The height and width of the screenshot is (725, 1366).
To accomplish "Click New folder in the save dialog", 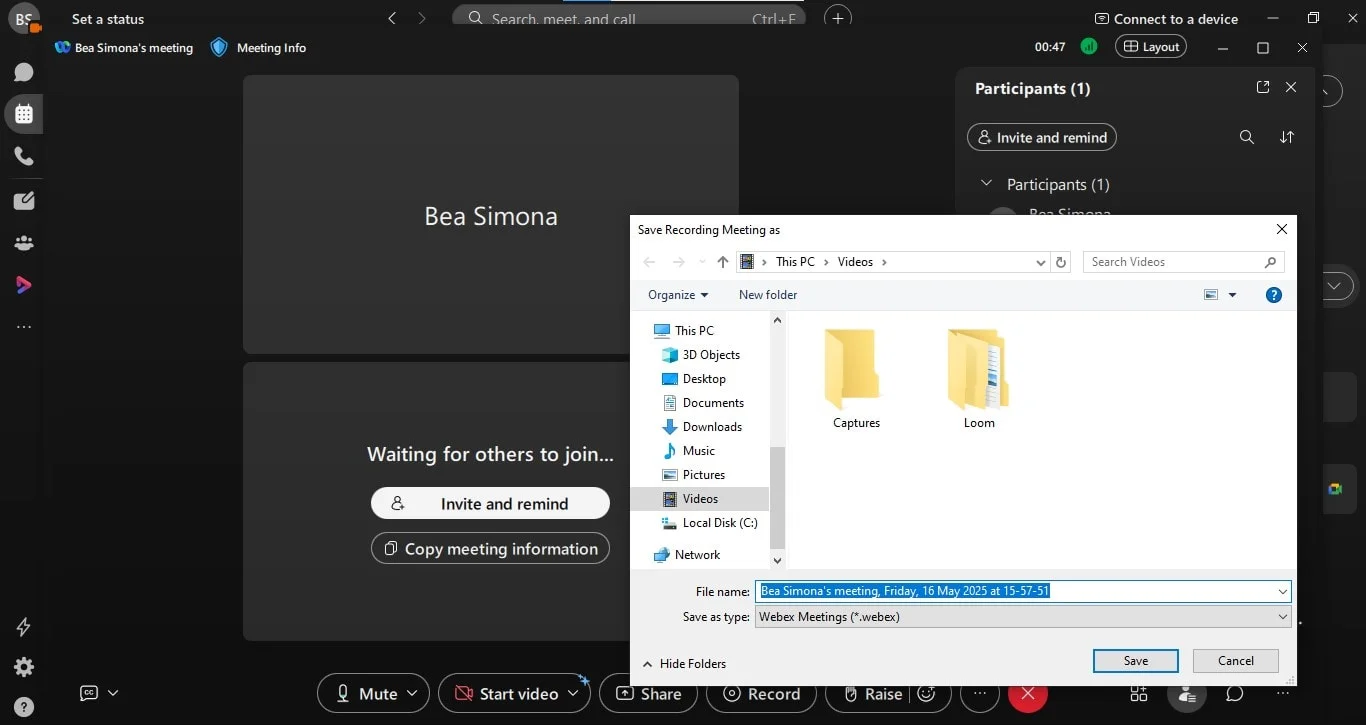I will click(768, 295).
